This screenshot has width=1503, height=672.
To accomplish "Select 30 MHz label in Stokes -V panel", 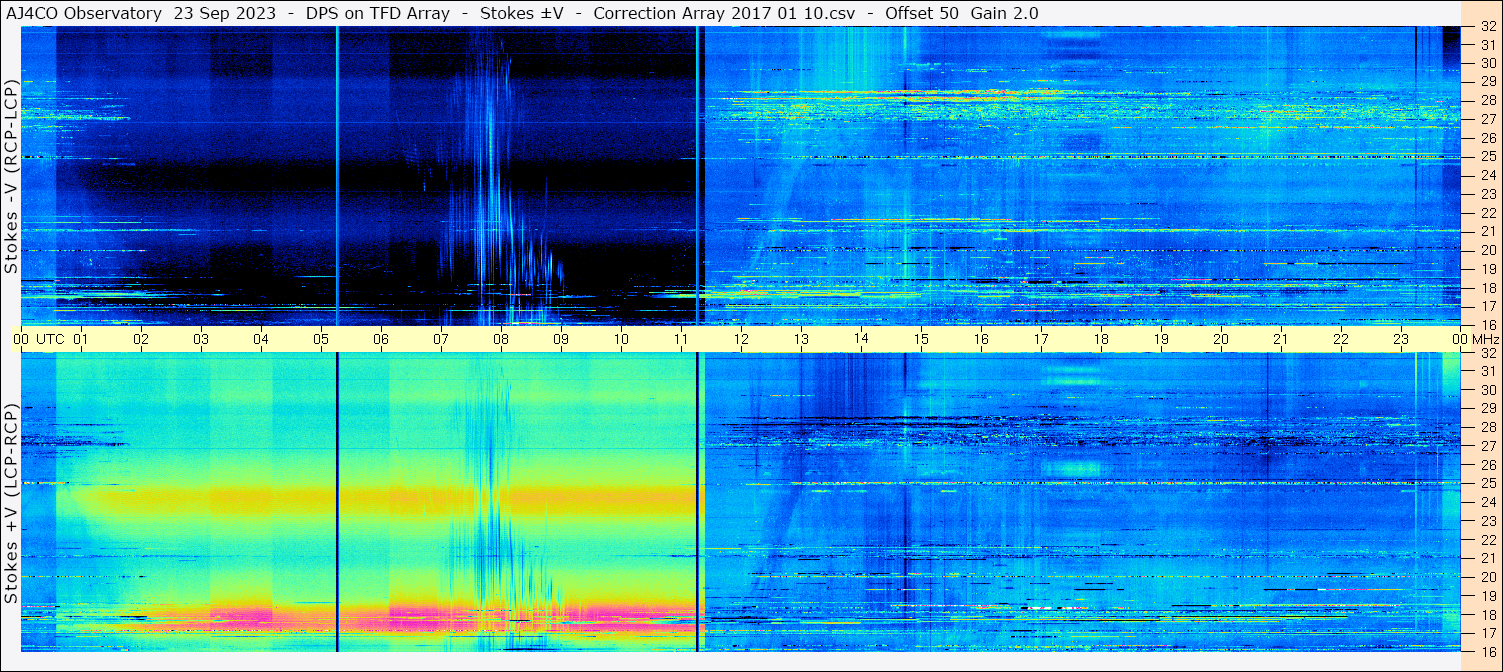I will [1488, 64].
